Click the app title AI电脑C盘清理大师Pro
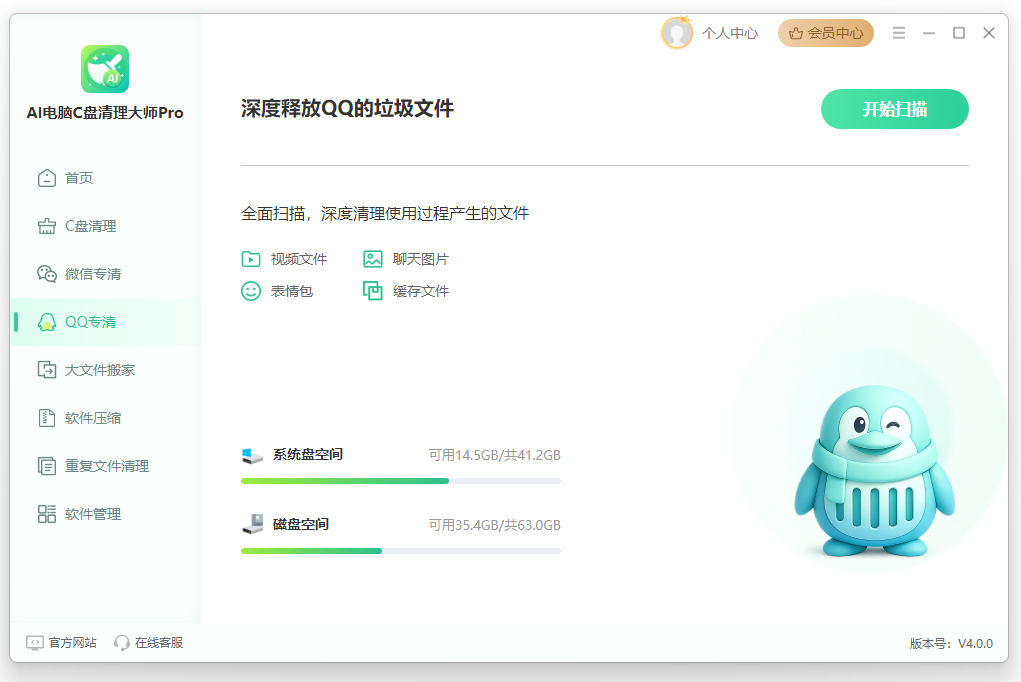 tap(105, 113)
